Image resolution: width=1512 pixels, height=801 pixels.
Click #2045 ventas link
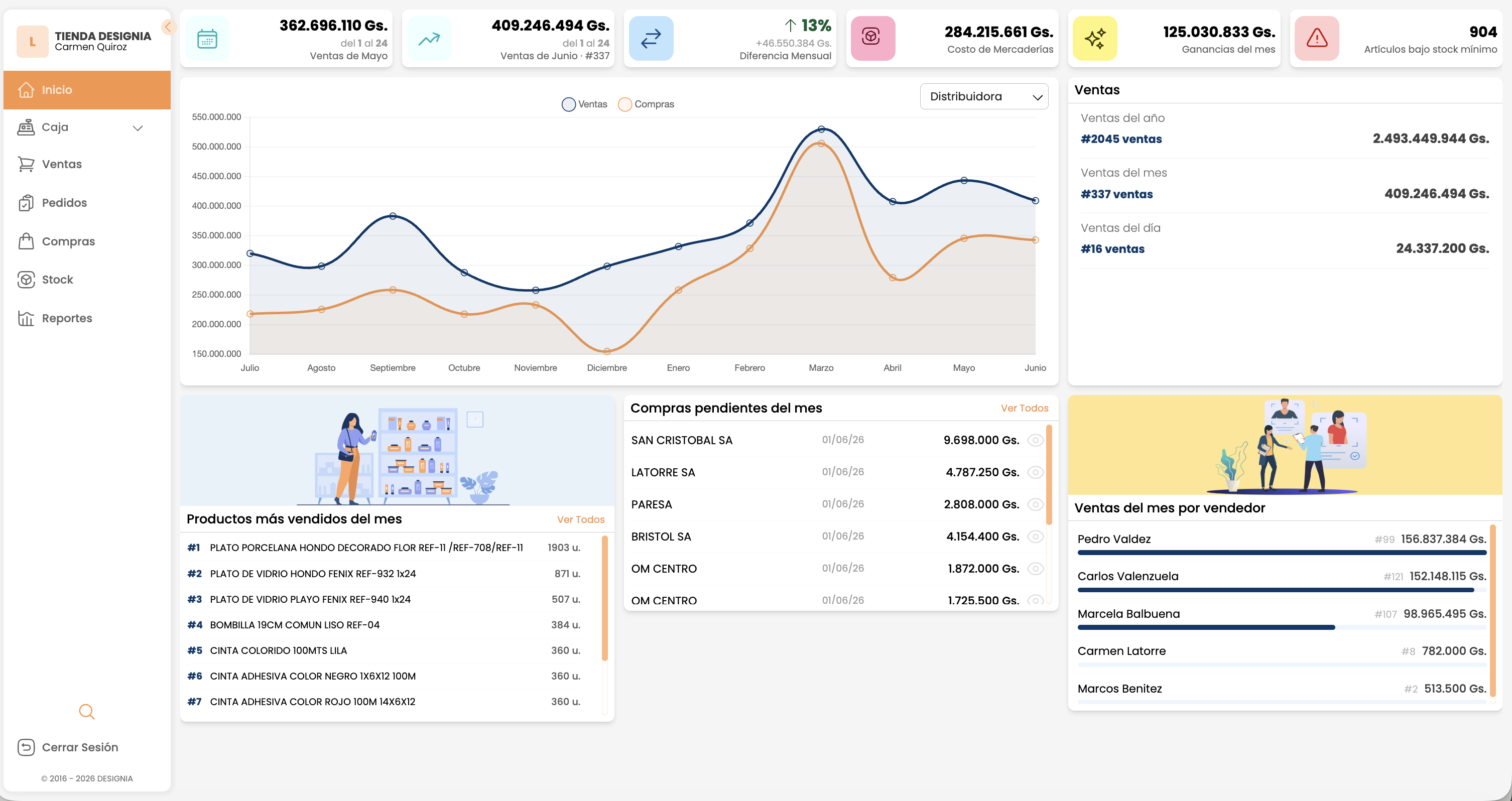(x=1121, y=139)
